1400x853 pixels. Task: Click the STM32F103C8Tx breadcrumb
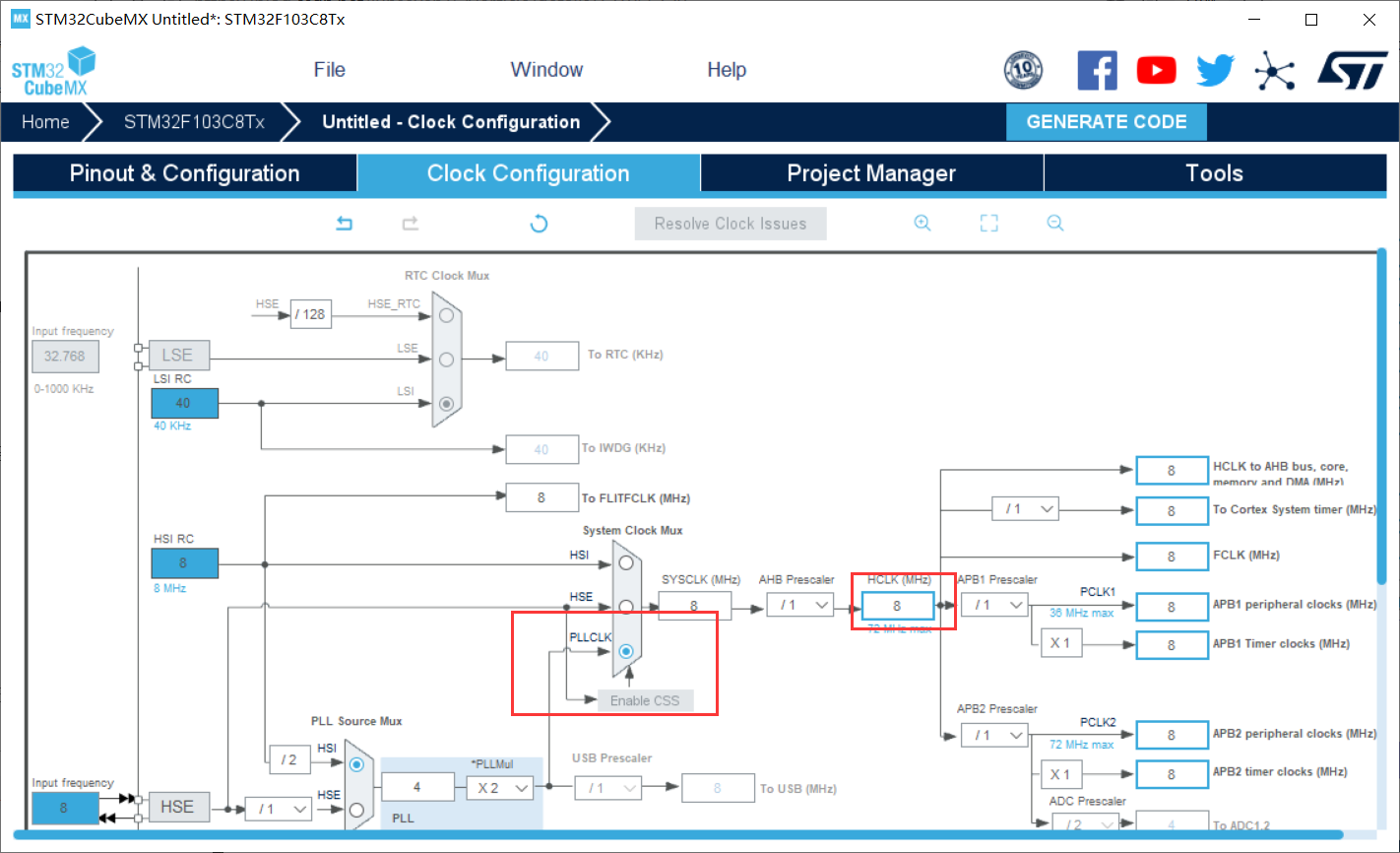[x=194, y=122]
